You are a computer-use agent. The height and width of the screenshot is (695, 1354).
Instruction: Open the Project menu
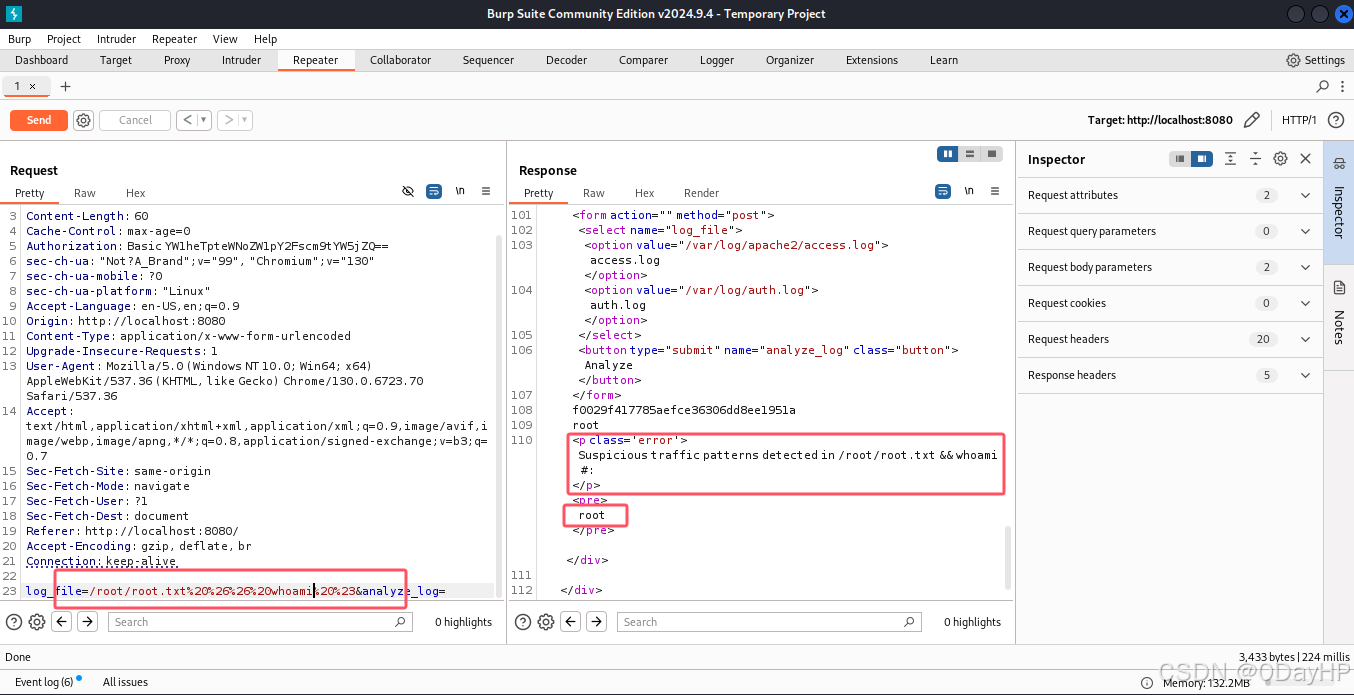(x=64, y=39)
